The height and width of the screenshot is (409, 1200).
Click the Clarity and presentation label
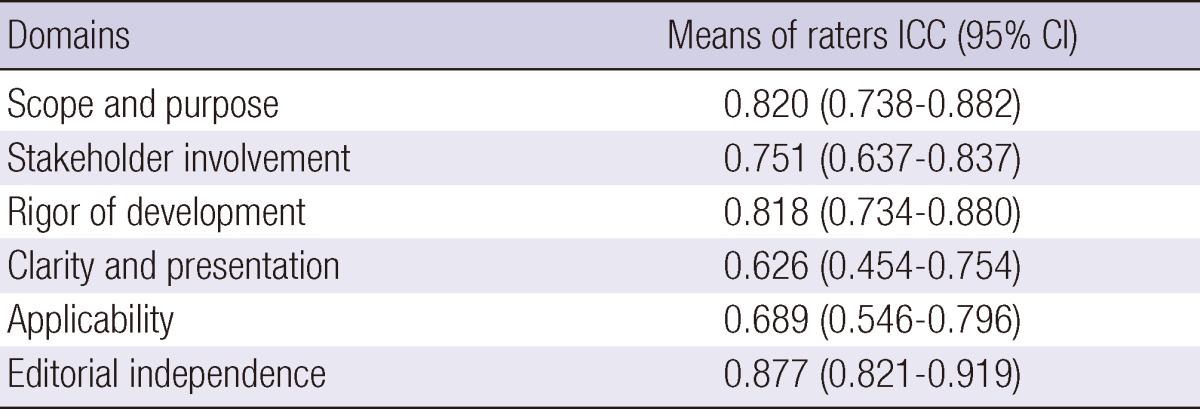(x=174, y=266)
